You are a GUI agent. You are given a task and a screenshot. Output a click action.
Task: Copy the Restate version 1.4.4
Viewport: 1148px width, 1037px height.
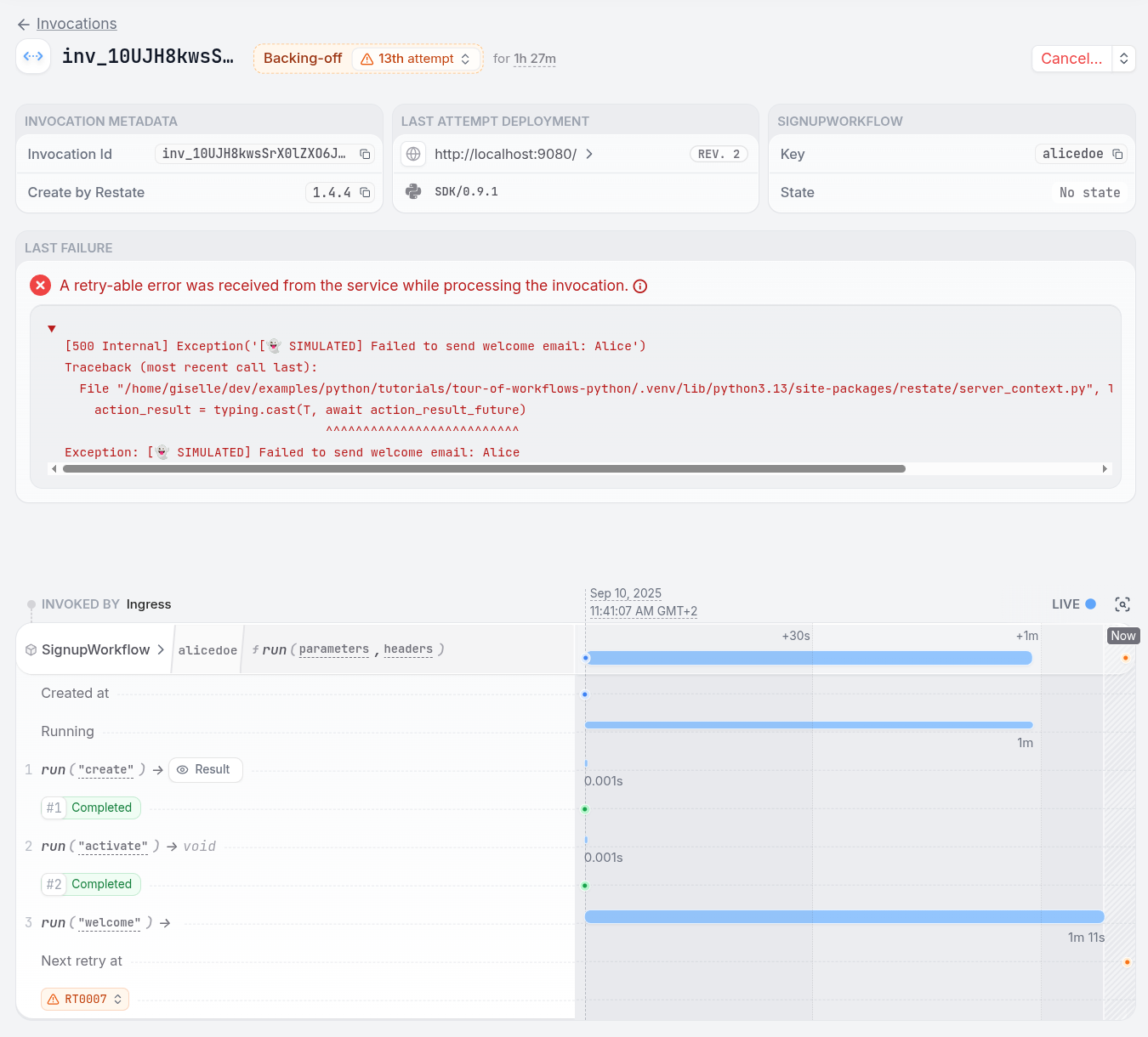(365, 192)
